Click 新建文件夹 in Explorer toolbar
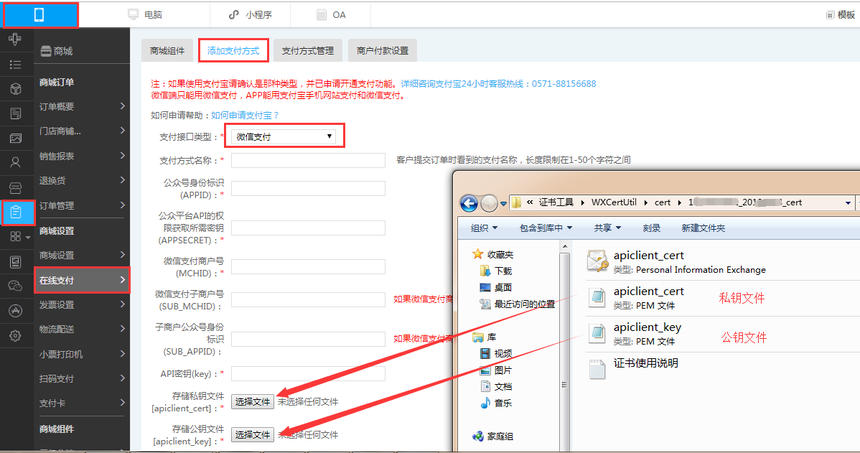 pos(703,228)
